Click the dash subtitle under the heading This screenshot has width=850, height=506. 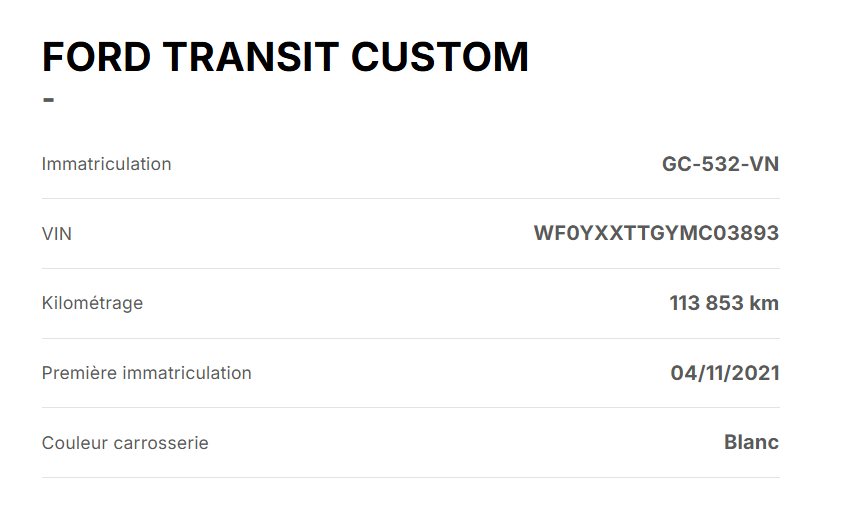coord(49,100)
